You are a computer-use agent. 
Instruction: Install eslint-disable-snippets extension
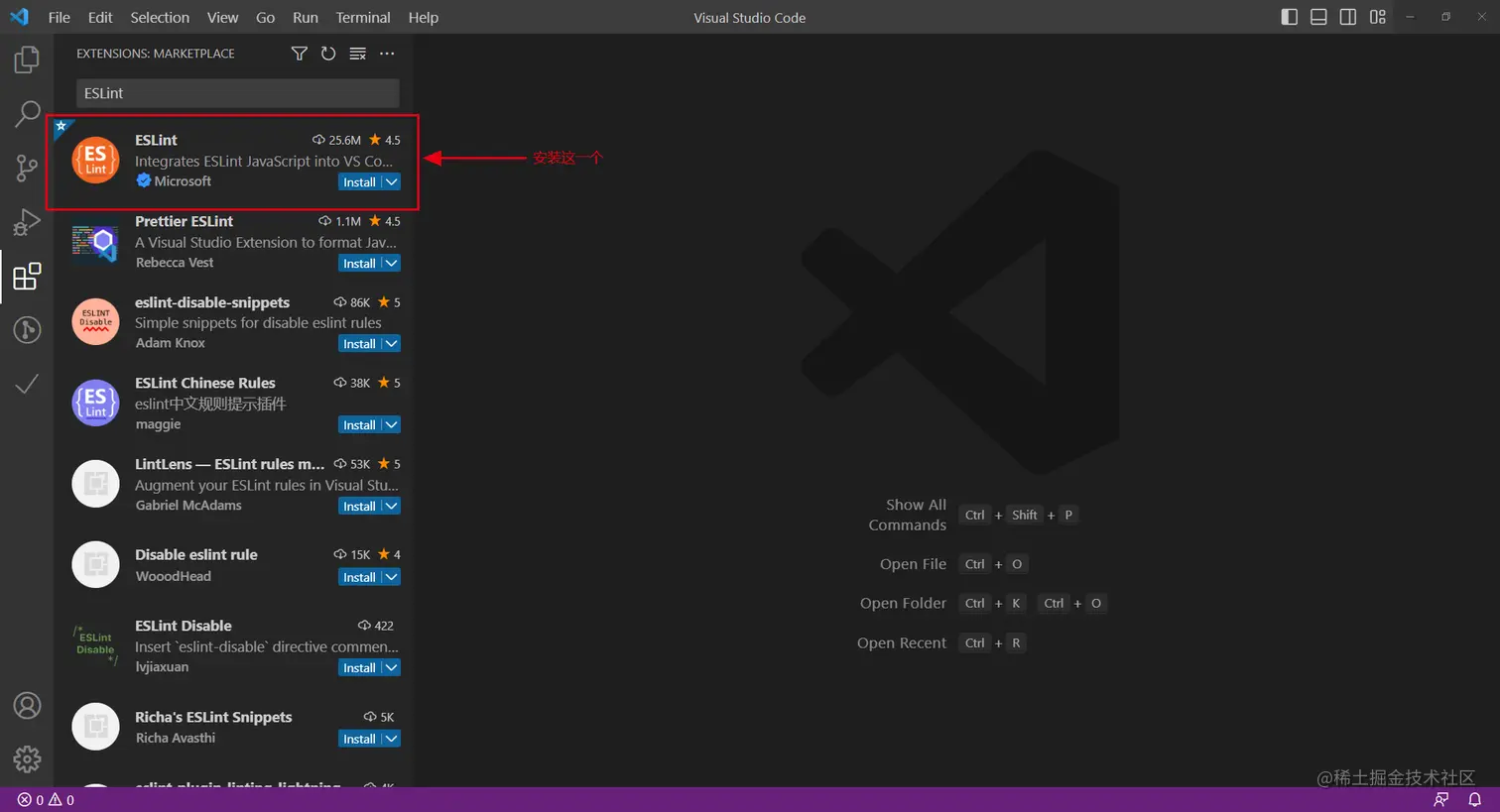(359, 344)
